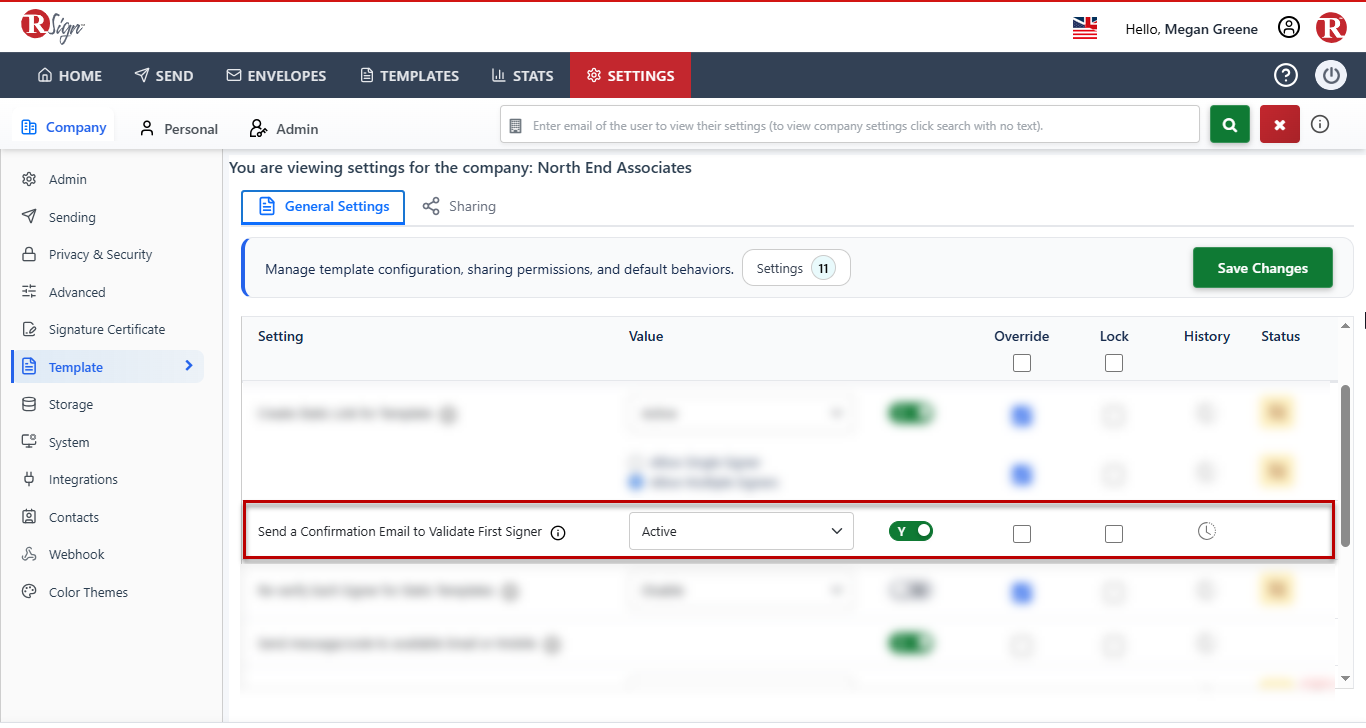The height and width of the screenshot is (728, 1366).
Task: Click the power logout icon
Action: coord(1331,75)
